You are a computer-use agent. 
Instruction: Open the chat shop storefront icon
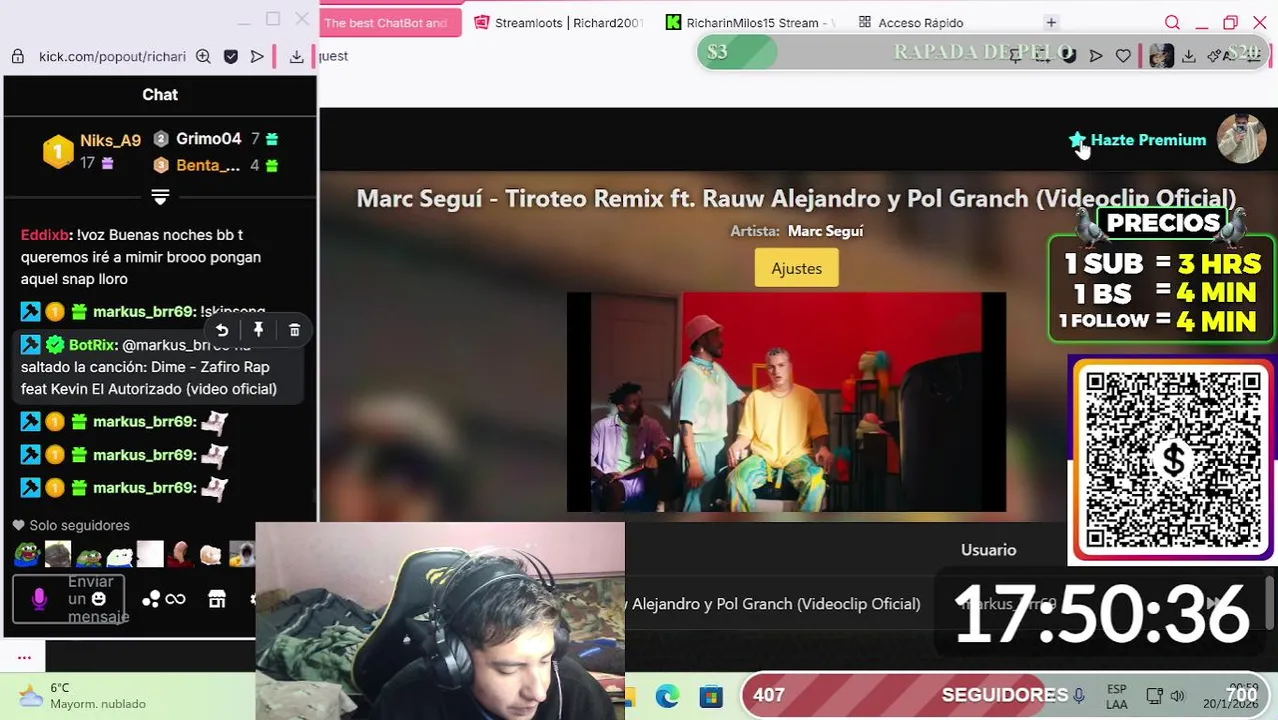(x=217, y=599)
